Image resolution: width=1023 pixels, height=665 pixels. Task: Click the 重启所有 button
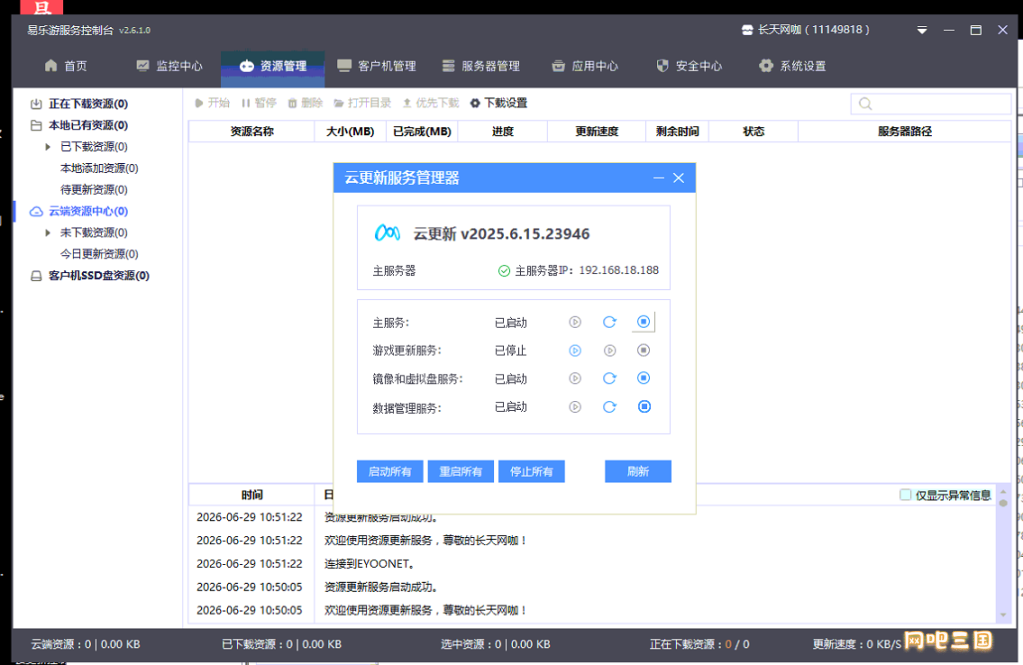coord(461,471)
